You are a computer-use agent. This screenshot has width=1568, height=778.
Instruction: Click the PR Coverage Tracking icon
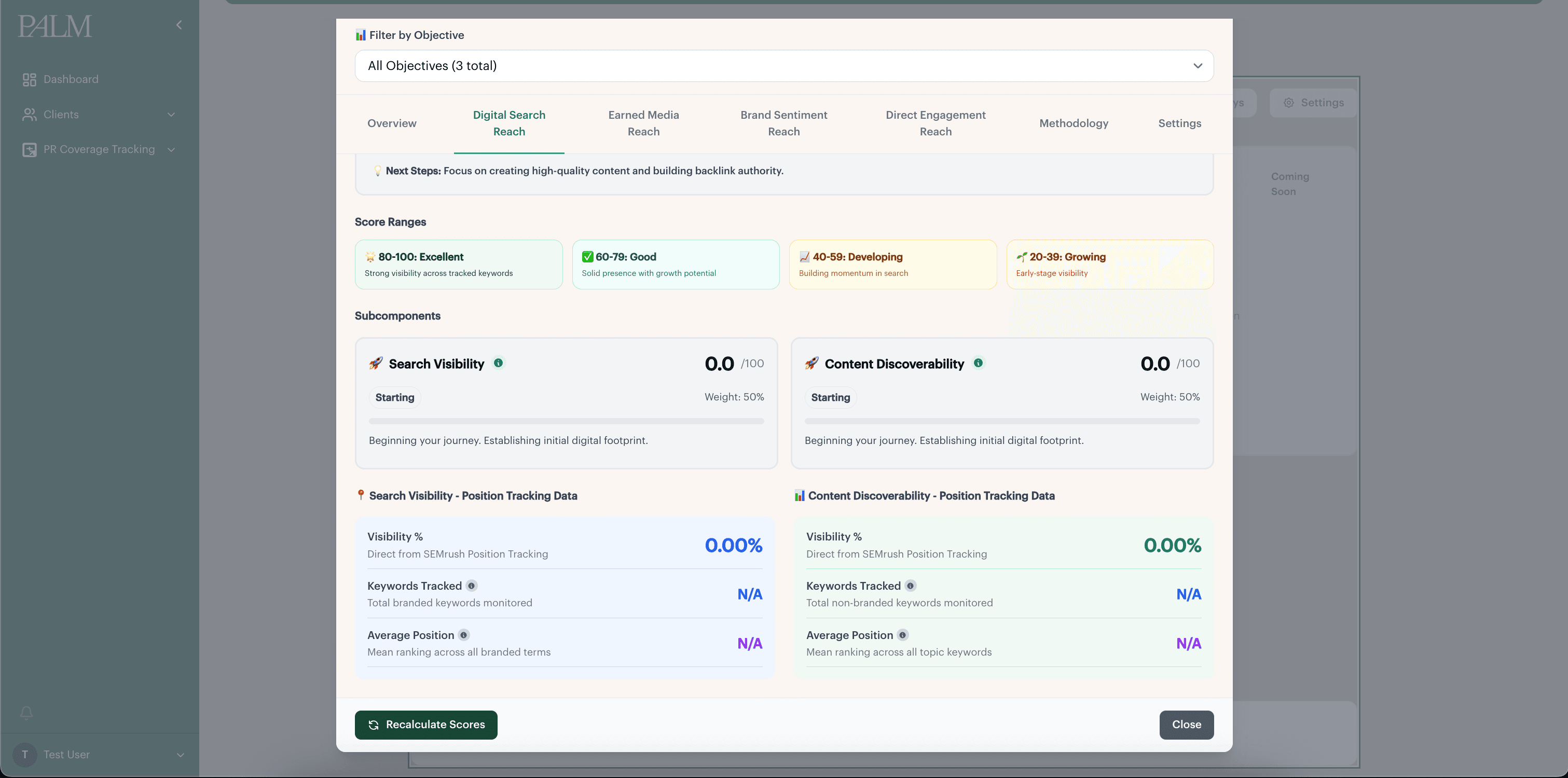point(29,150)
